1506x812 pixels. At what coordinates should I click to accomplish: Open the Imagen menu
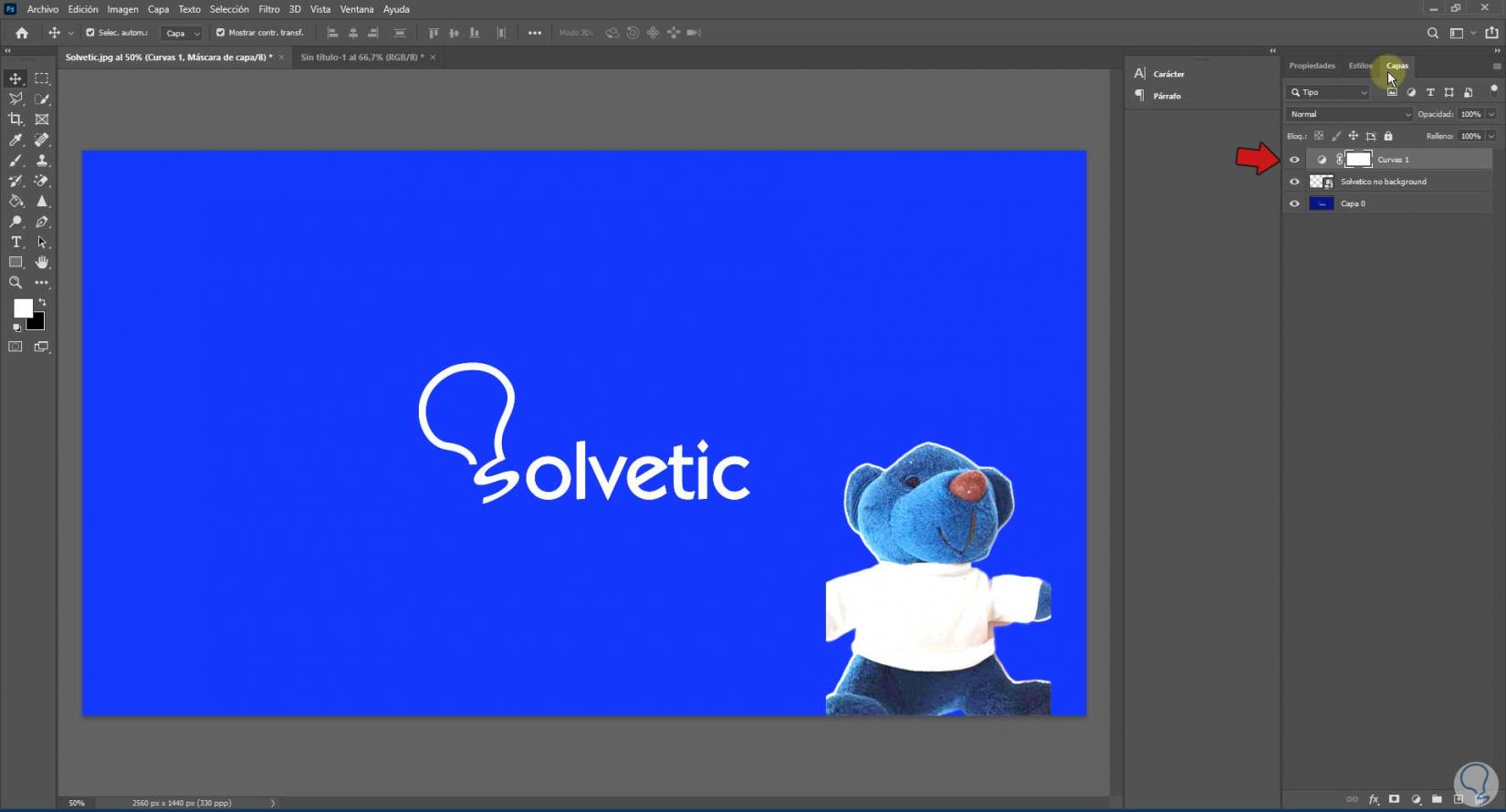tap(123, 9)
